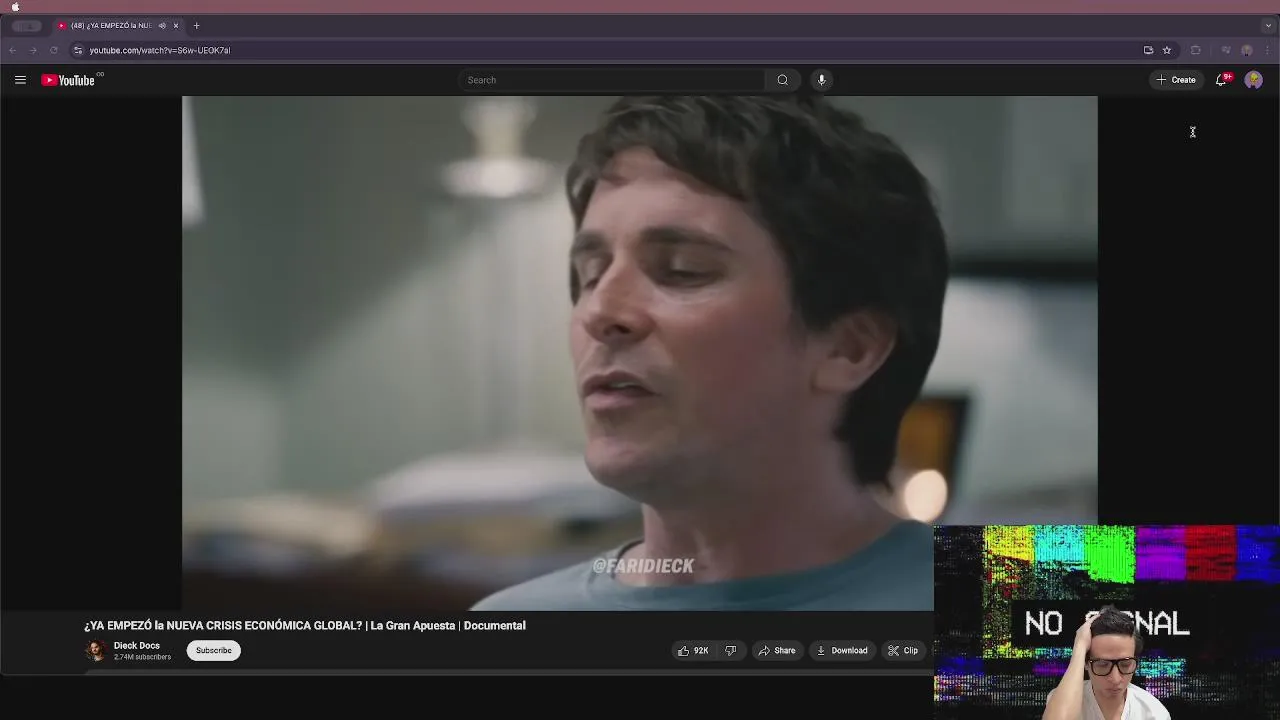1280x720 pixels.
Task: Dislike the video with thumbs down
Action: click(731, 651)
